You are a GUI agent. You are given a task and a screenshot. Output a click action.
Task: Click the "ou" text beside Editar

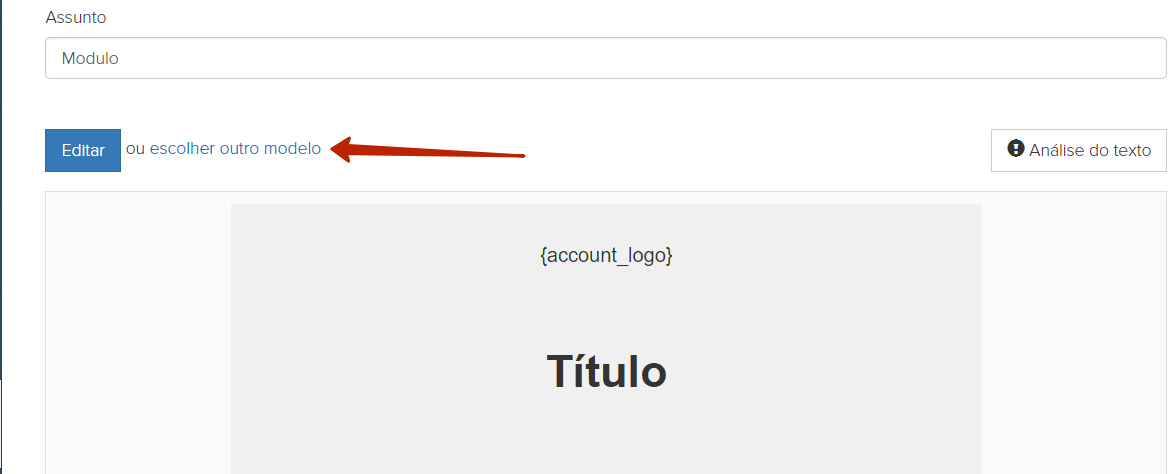coord(135,149)
